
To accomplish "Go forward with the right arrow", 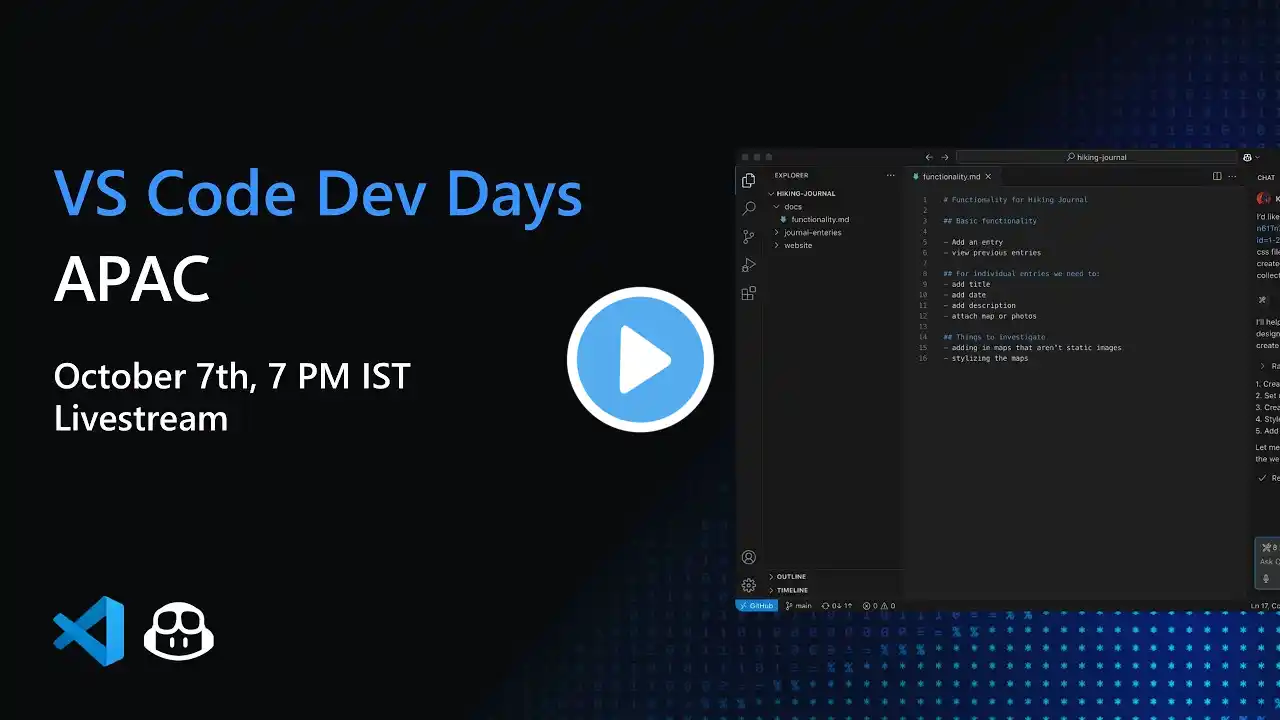I will click(x=945, y=157).
